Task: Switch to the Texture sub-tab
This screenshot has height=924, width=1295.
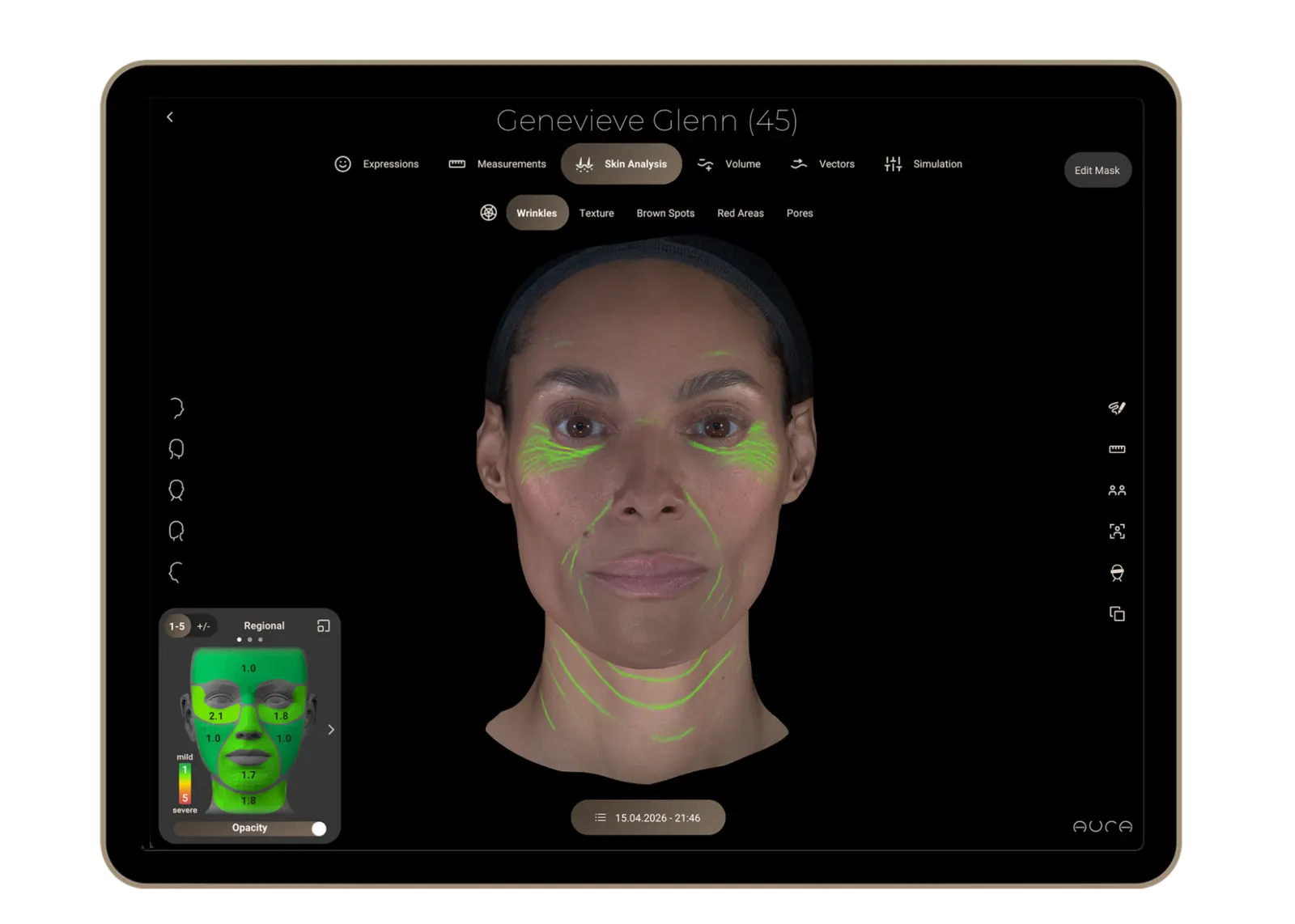Action: click(597, 214)
